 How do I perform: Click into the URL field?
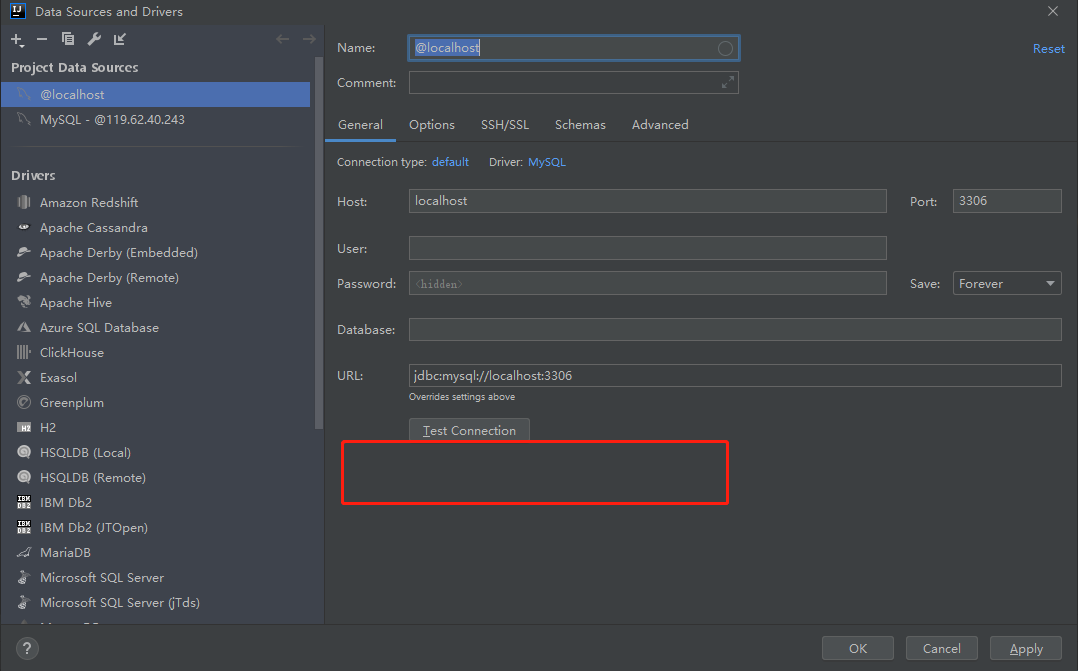[x=735, y=375]
